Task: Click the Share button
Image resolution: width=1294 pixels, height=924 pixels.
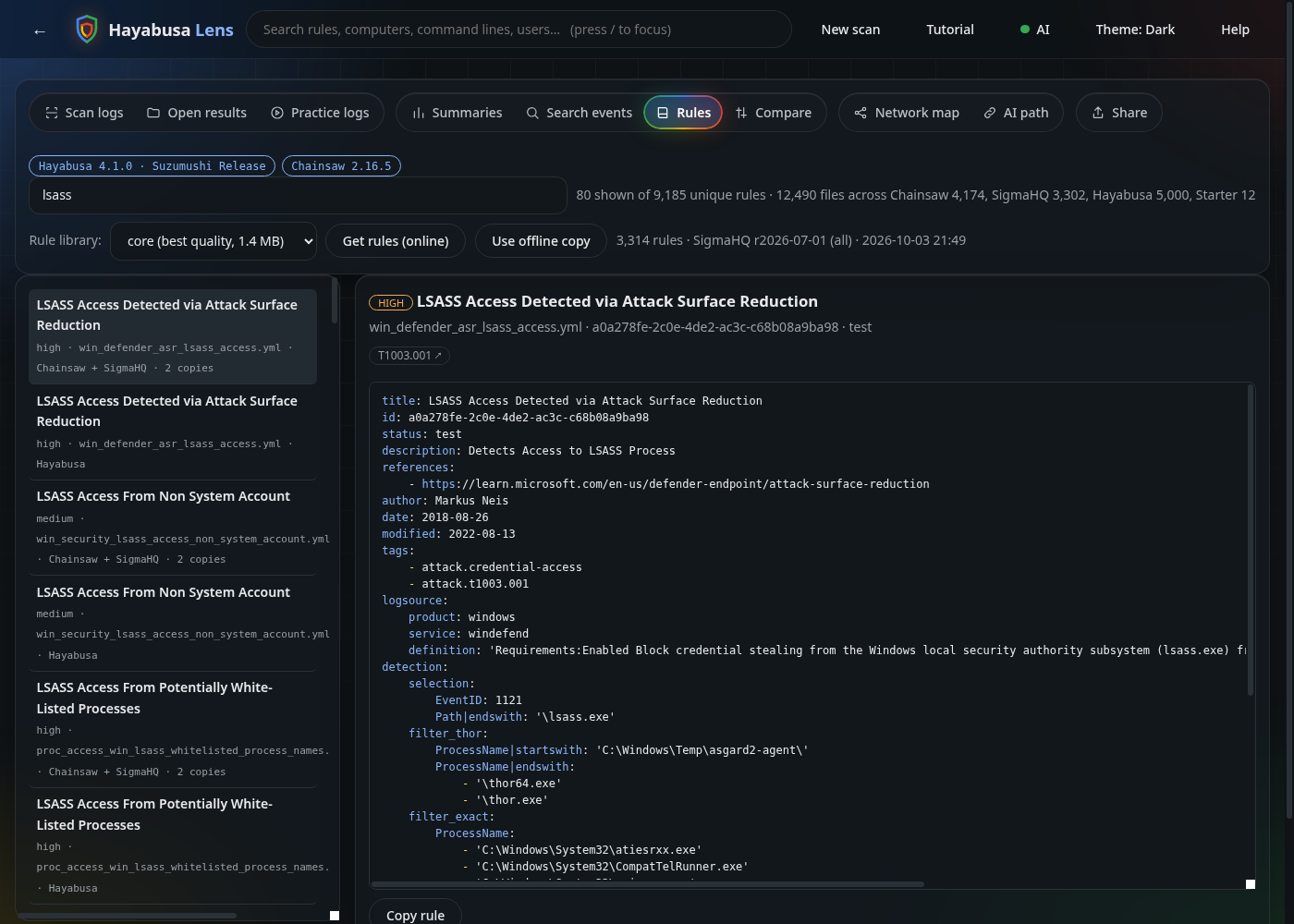Action: point(1119,113)
